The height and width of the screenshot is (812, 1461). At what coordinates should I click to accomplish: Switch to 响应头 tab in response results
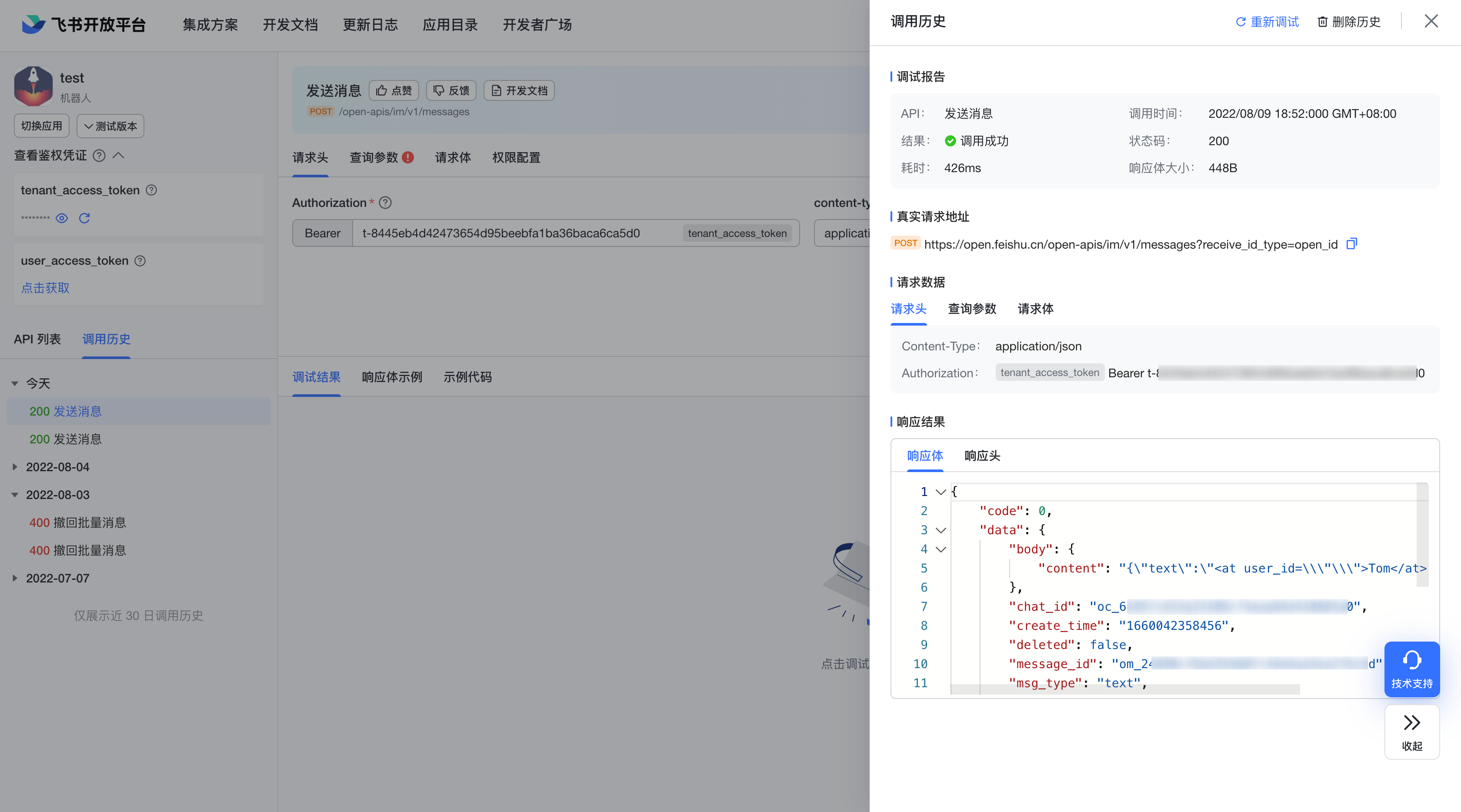[982, 456]
